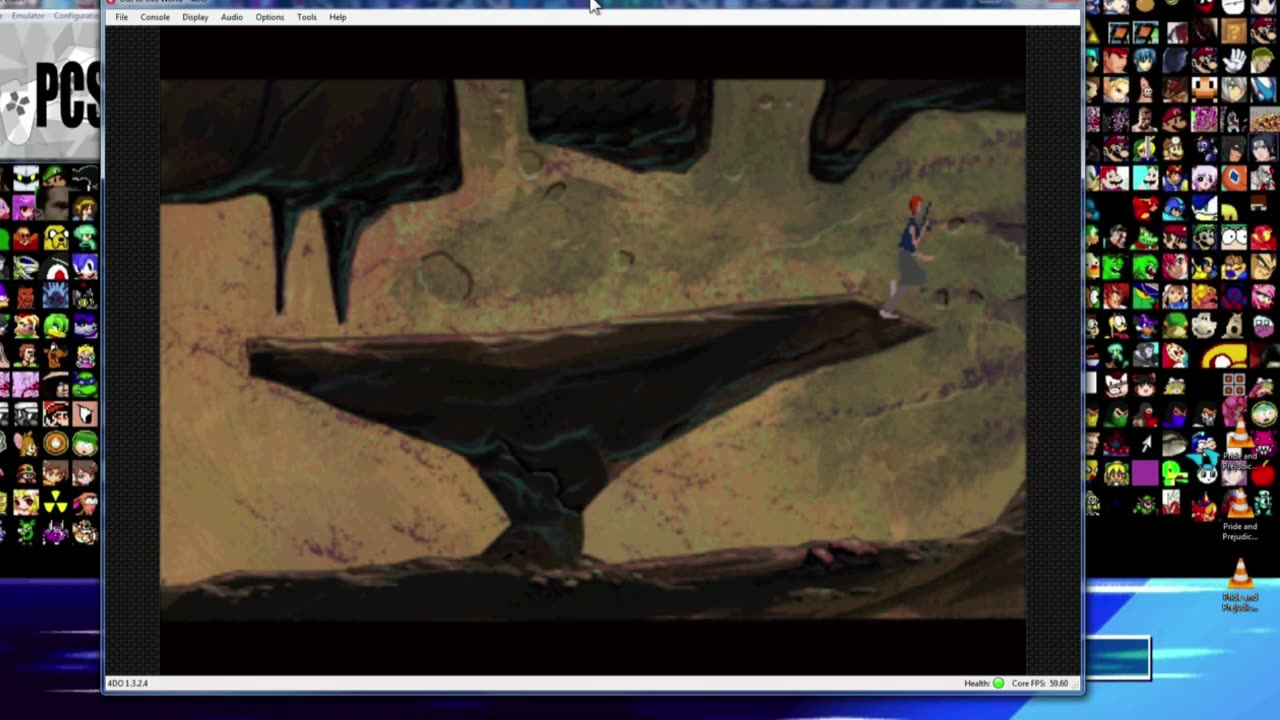
Task: Select the solid purple square desktop icon
Action: [1145, 472]
